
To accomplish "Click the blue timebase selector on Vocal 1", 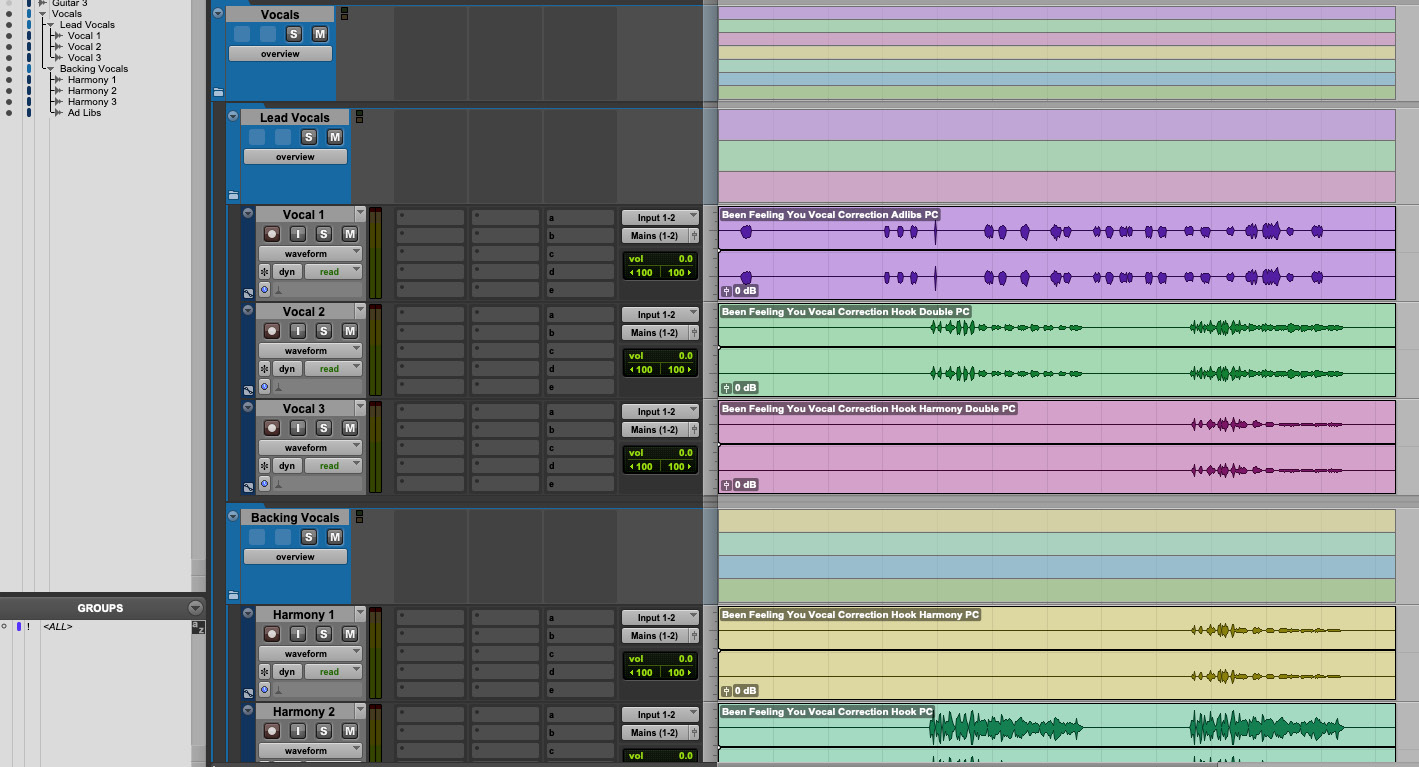I will [x=265, y=289].
